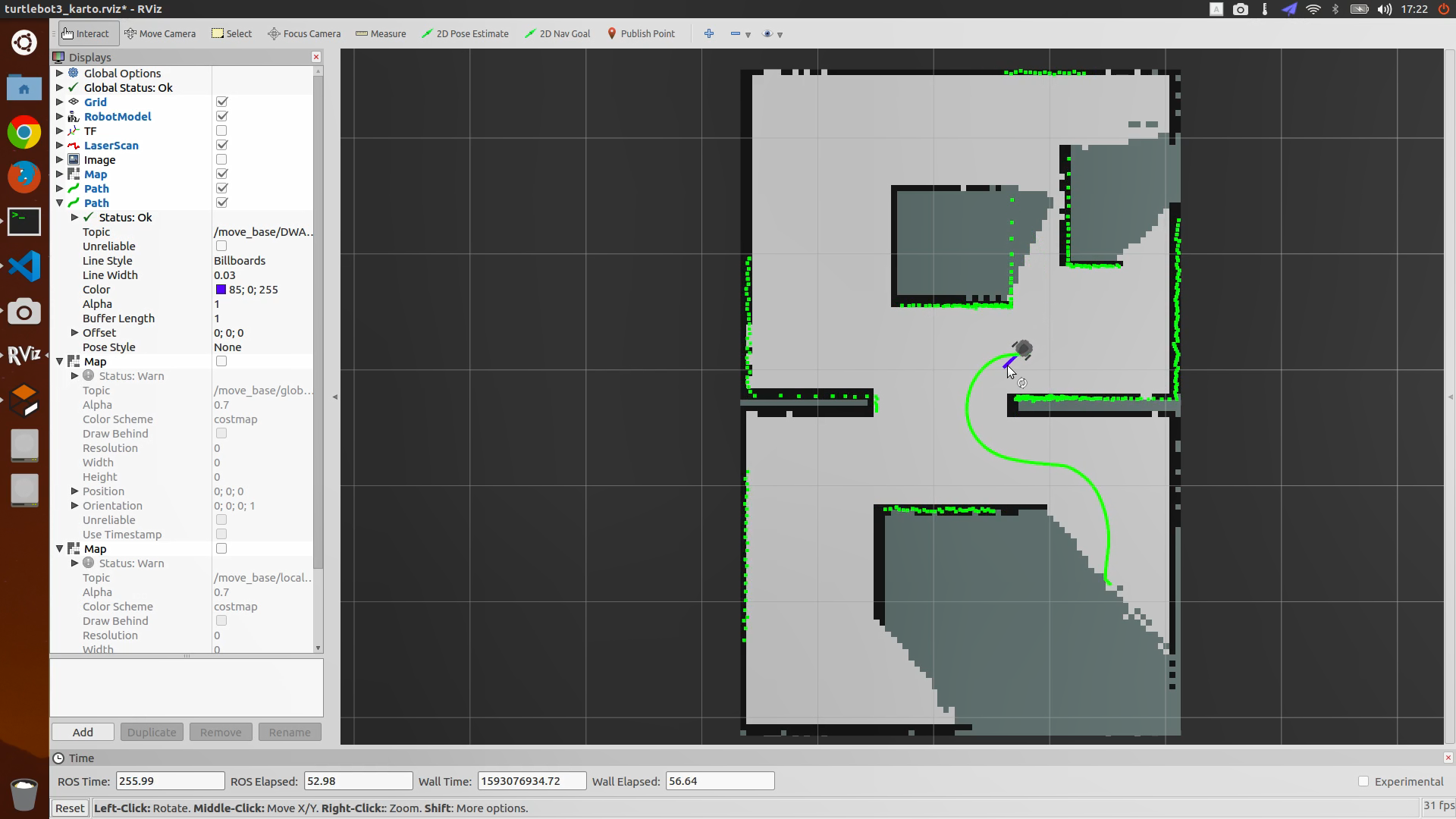Activate the 2D Nav Goal tool
The height and width of the screenshot is (819, 1456).
coord(557,33)
